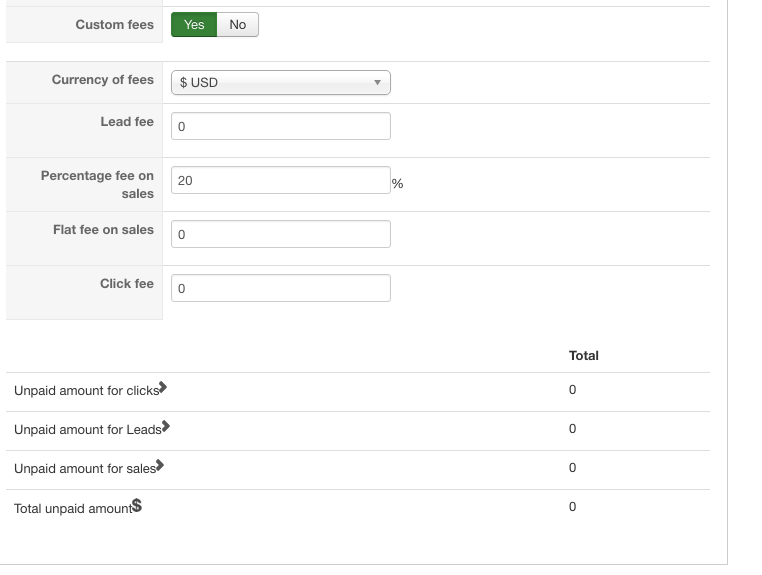The width and height of the screenshot is (762, 575).
Task: Click the Unpaid amount for Leads label
Action: pyautogui.click(x=87, y=430)
